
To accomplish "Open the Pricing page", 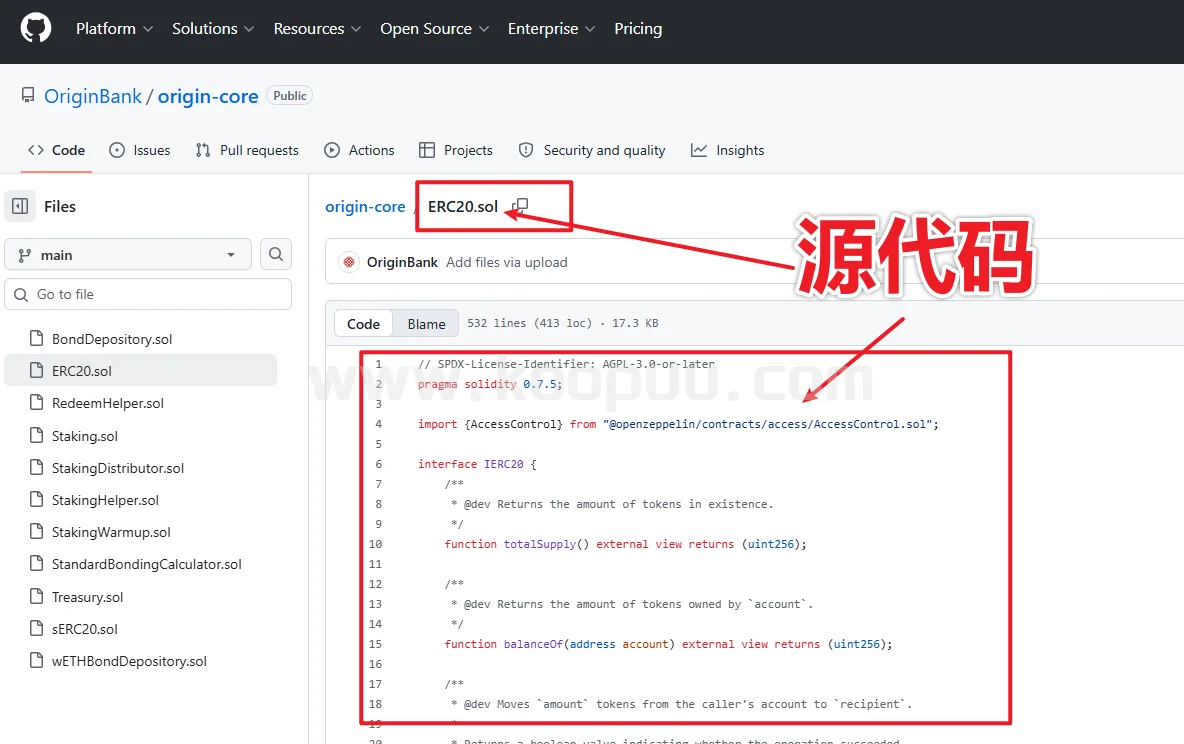I will [638, 29].
